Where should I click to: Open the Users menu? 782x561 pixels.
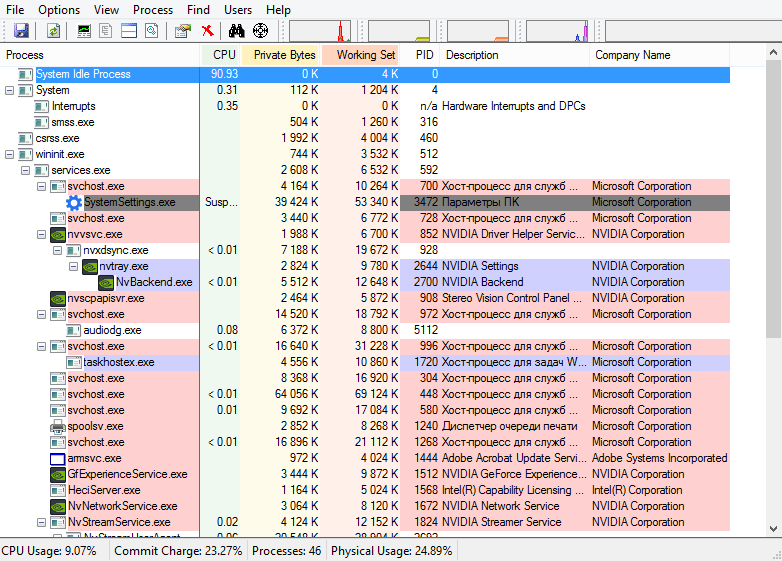point(238,9)
